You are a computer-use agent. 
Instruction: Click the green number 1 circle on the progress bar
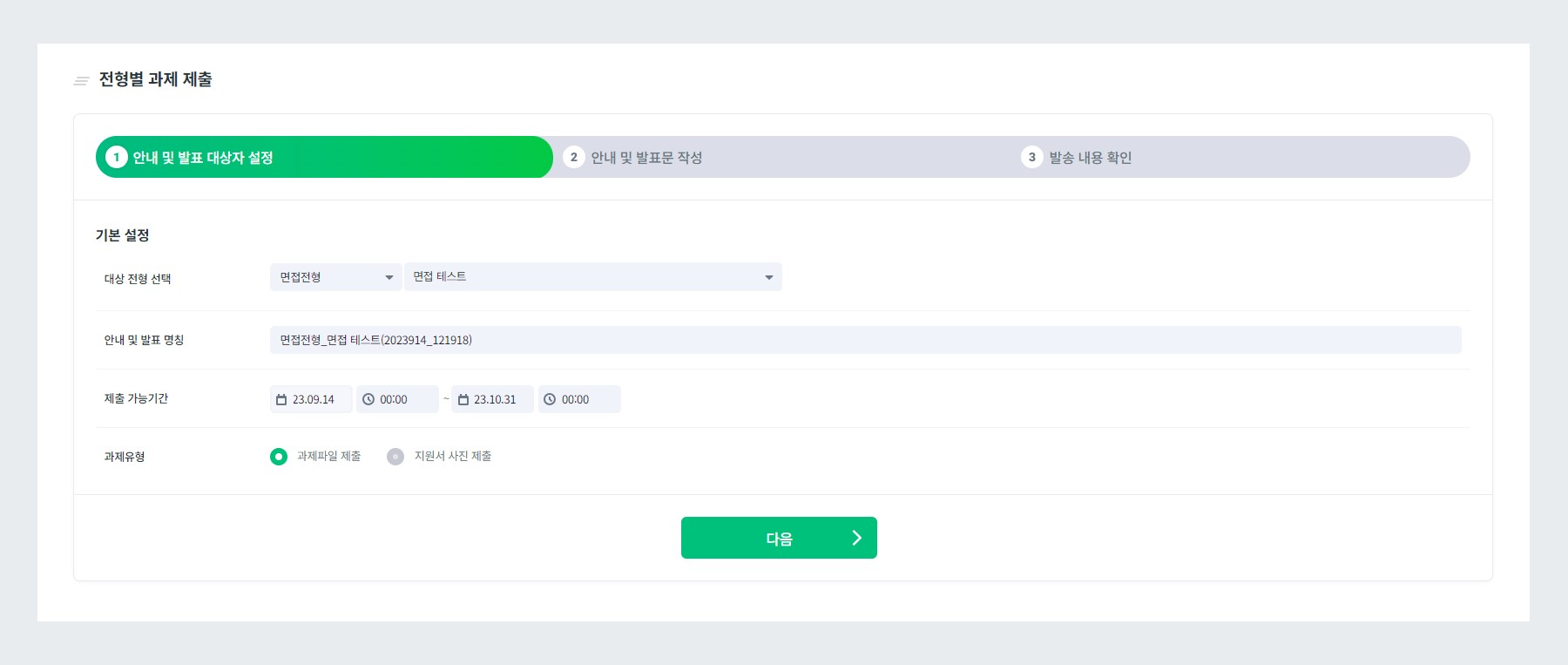[118, 157]
